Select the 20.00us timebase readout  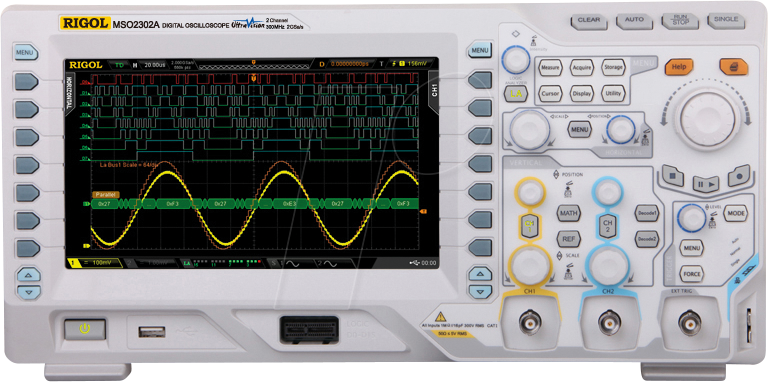pyautogui.click(x=156, y=65)
